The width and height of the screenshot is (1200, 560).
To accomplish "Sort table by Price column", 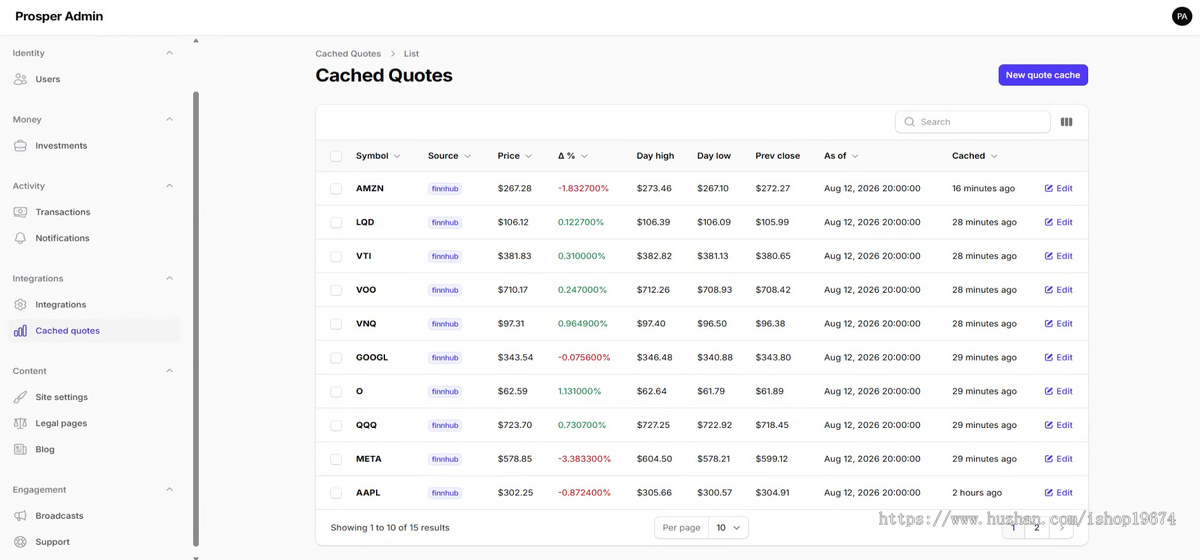I will coord(515,156).
